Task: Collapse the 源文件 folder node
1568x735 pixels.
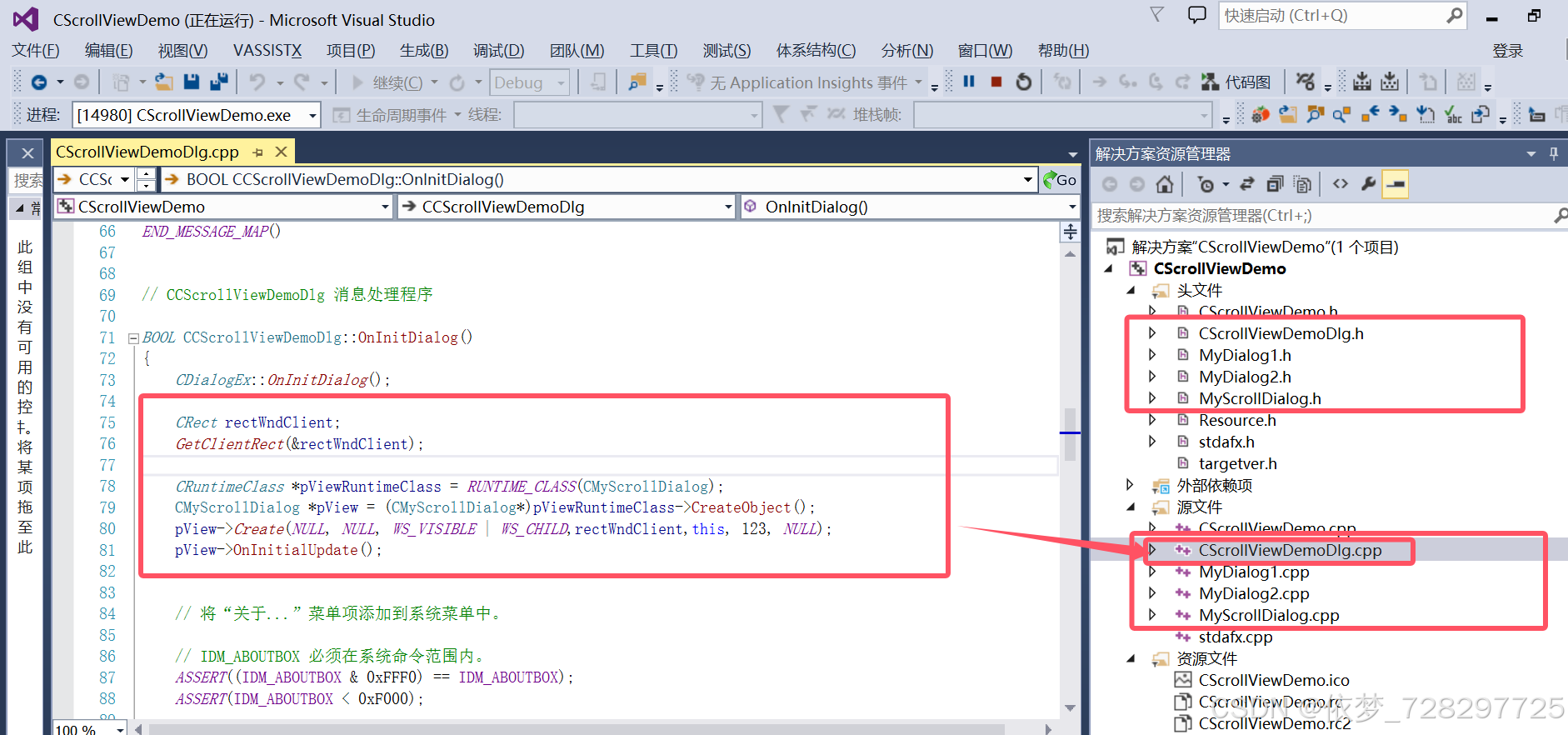Action: (x=1131, y=507)
